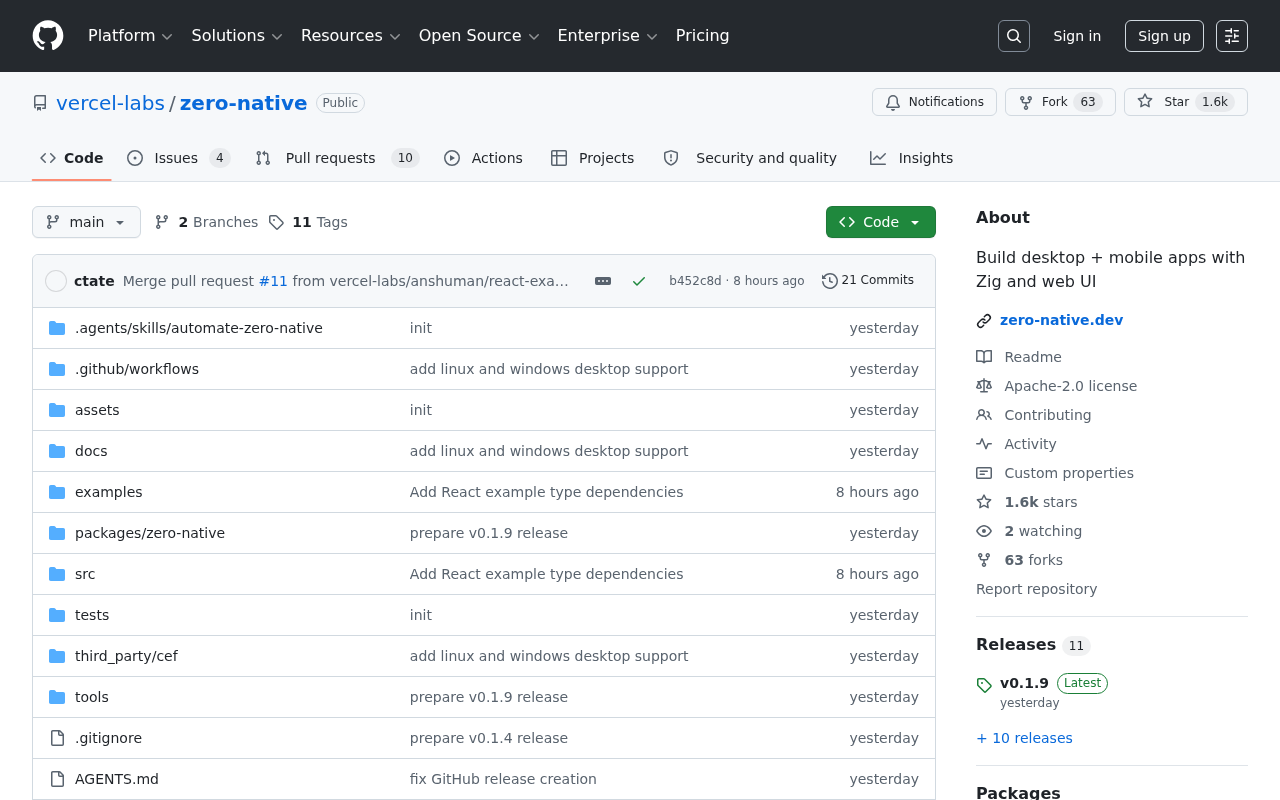Image resolution: width=1280 pixels, height=800 pixels.
Task: Click the repository icon beside vercel-labs
Action: point(40,103)
